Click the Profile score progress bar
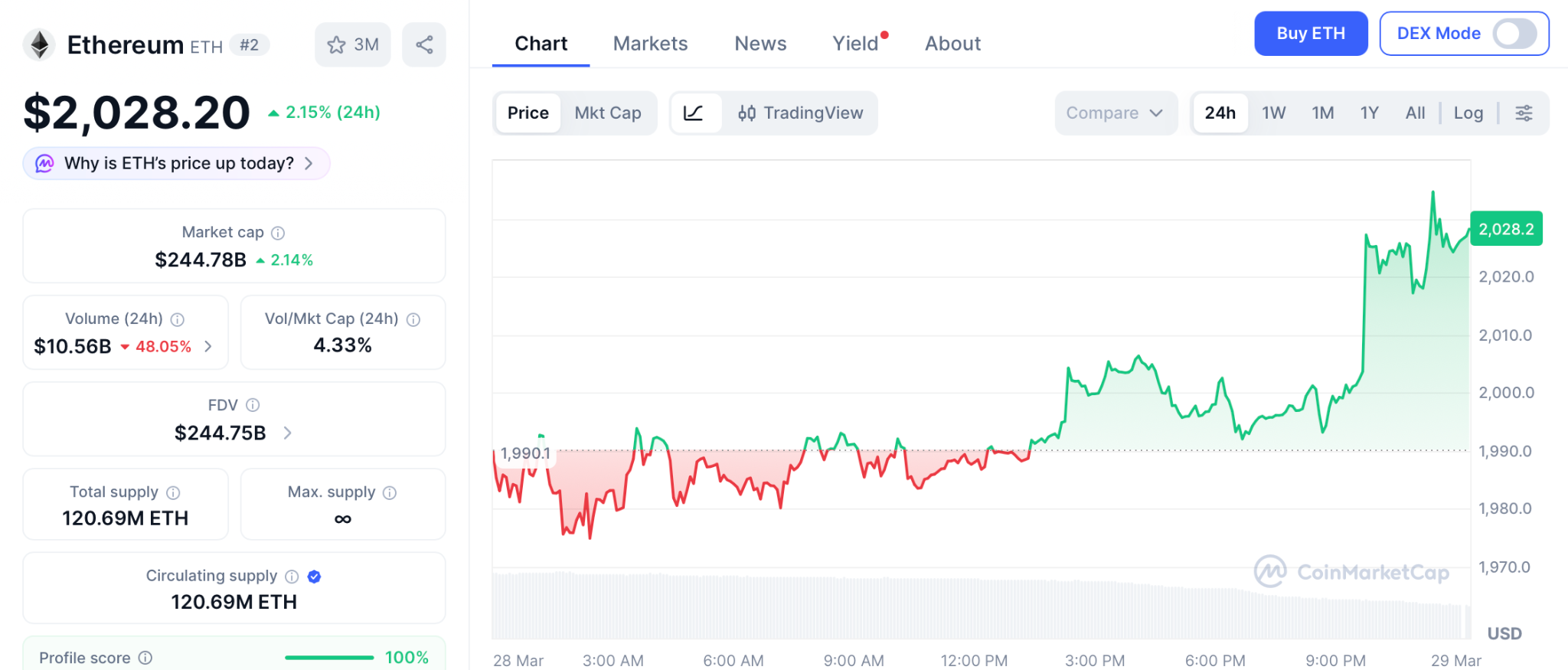1568x670 pixels. coord(329,658)
